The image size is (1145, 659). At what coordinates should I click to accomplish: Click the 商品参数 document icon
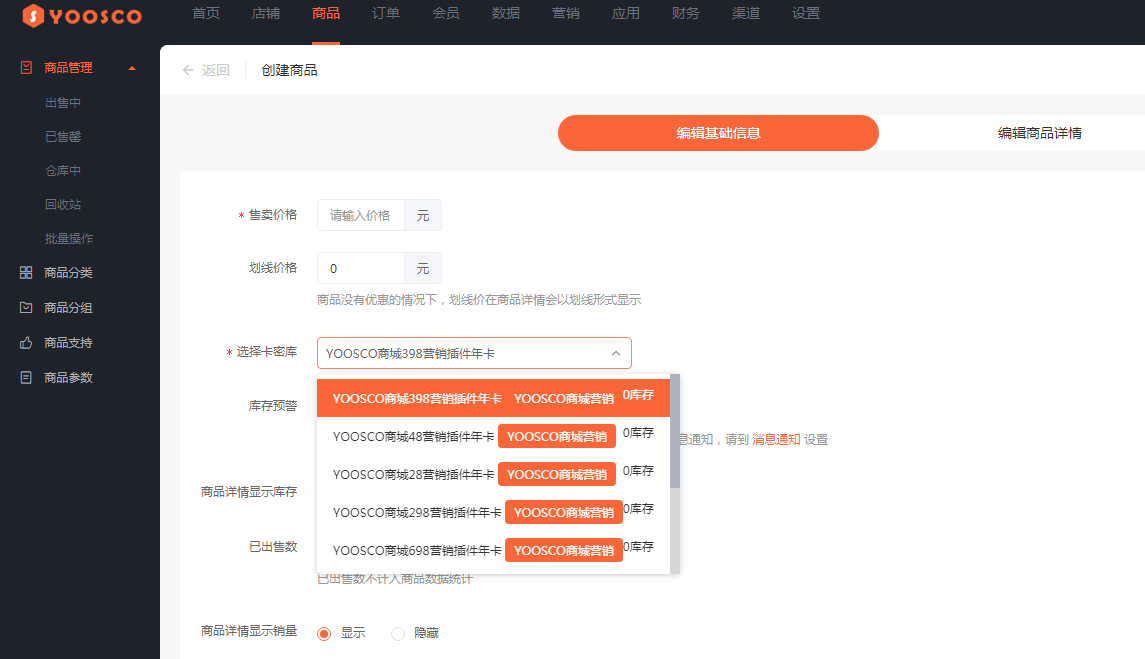[26, 378]
